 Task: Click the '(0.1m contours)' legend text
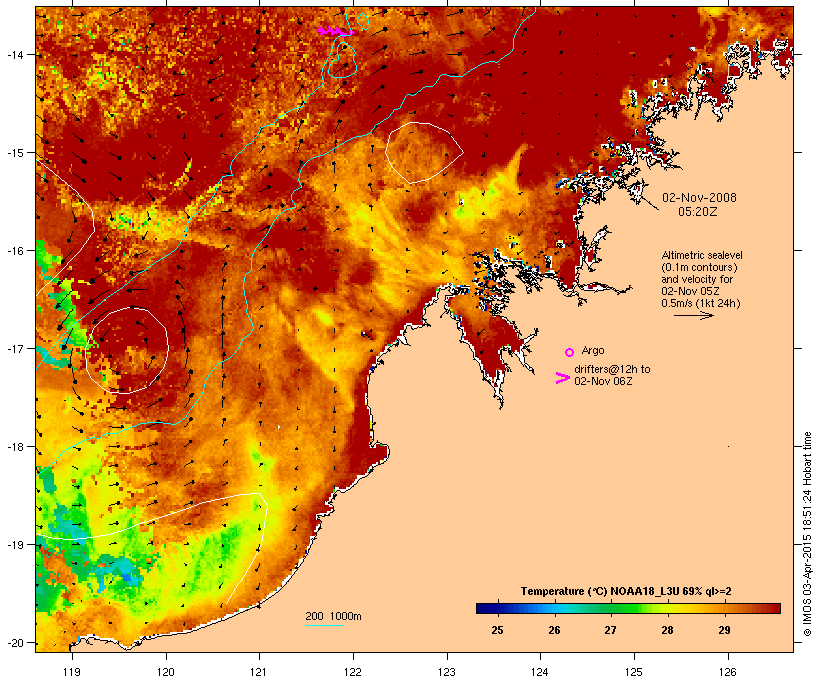[x=699, y=267]
